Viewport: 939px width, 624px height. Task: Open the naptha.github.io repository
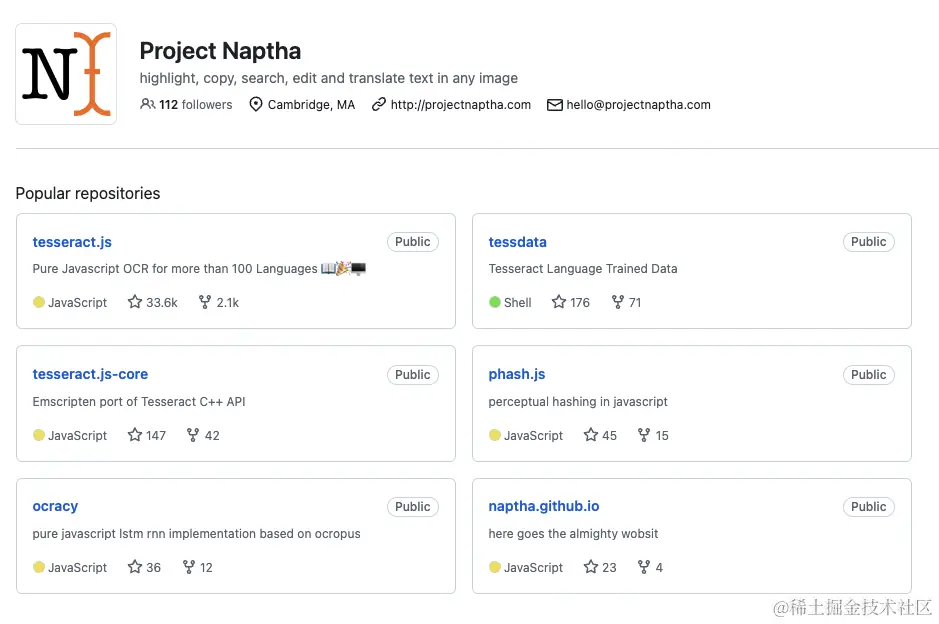(544, 506)
